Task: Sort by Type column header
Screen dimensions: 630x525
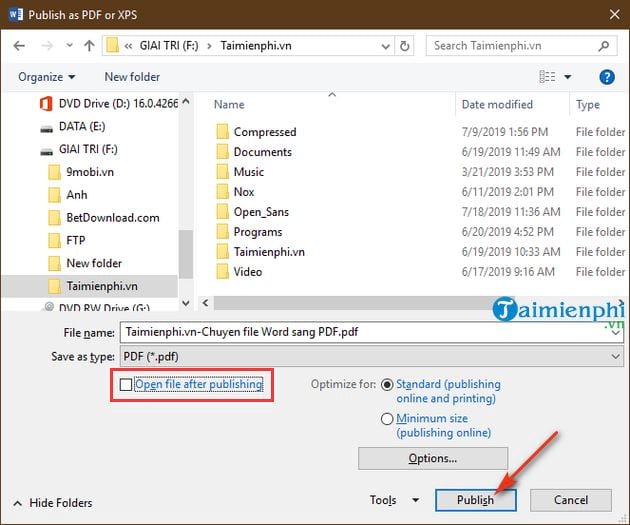Action: point(588,105)
